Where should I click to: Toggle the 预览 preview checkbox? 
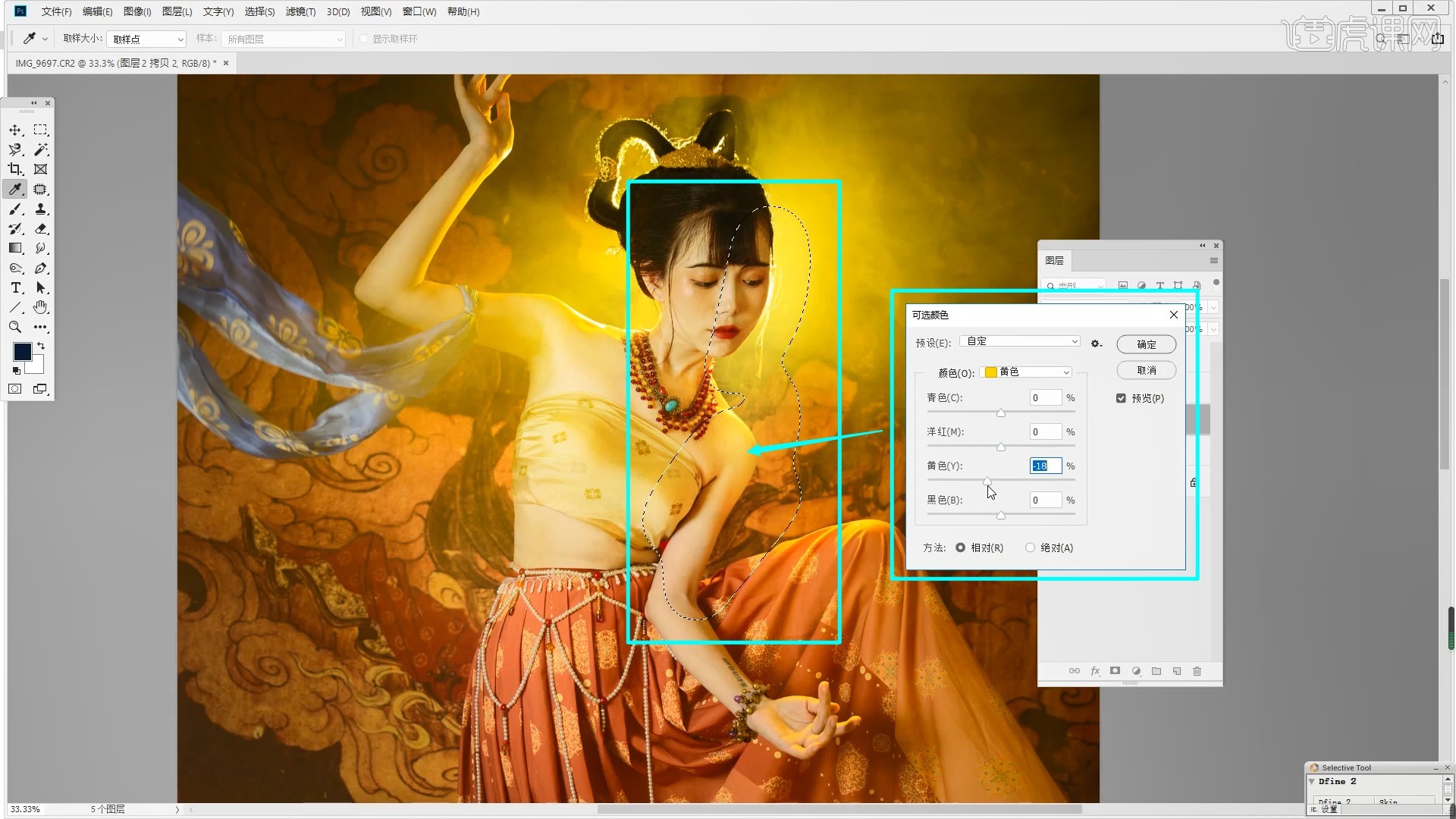tap(1121, 398)
